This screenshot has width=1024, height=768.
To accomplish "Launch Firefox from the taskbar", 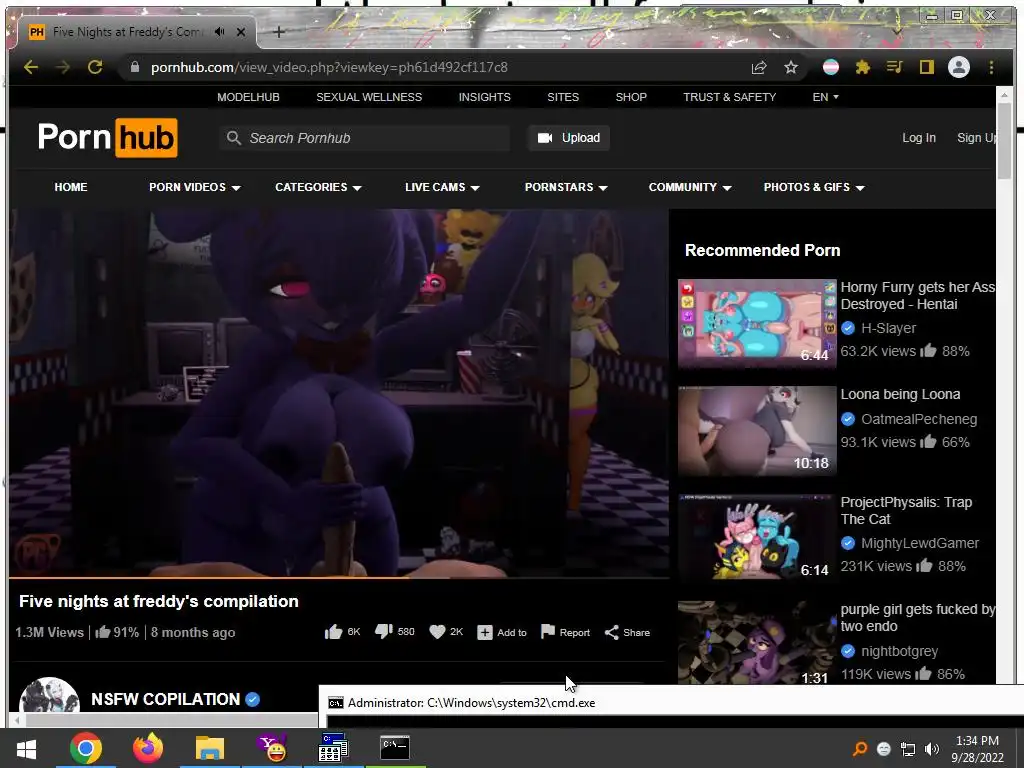I will 148,748.
